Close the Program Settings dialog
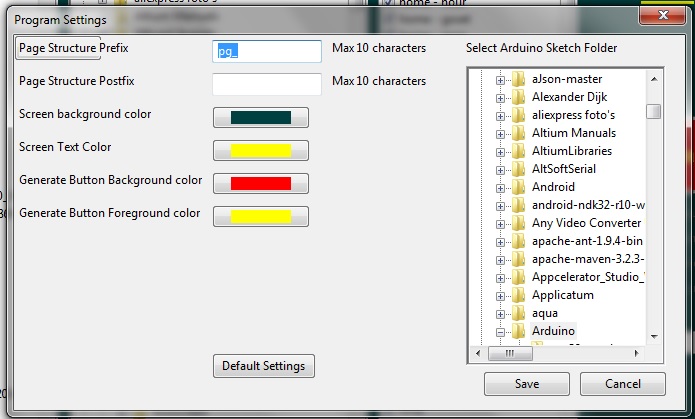Image resolution: width=695 pixels, height=419 pixels. 663,15
